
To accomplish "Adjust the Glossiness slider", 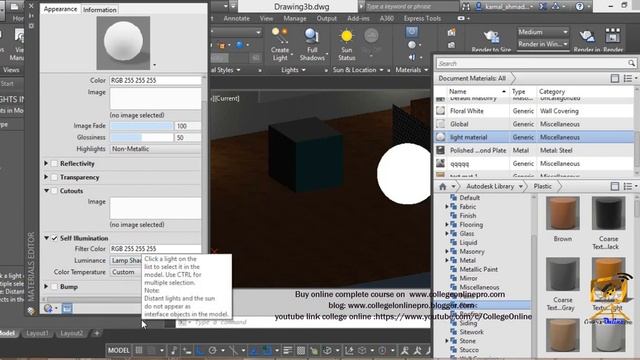I will tap(141, 138).
